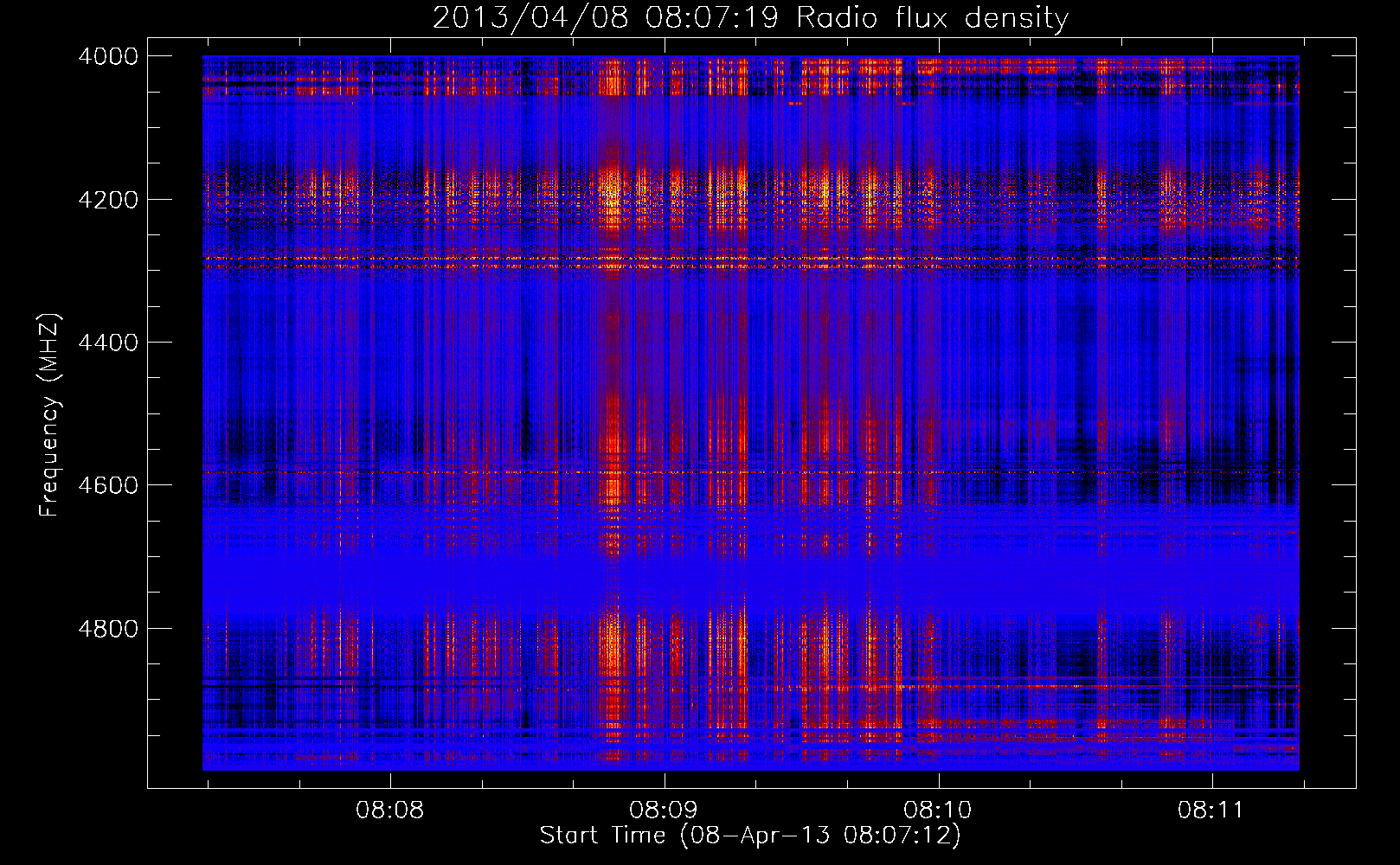The height and width of the screenshot is (865, 1400).
Task: Click the 4400 frequency axis label
Action: coord(108,343)
